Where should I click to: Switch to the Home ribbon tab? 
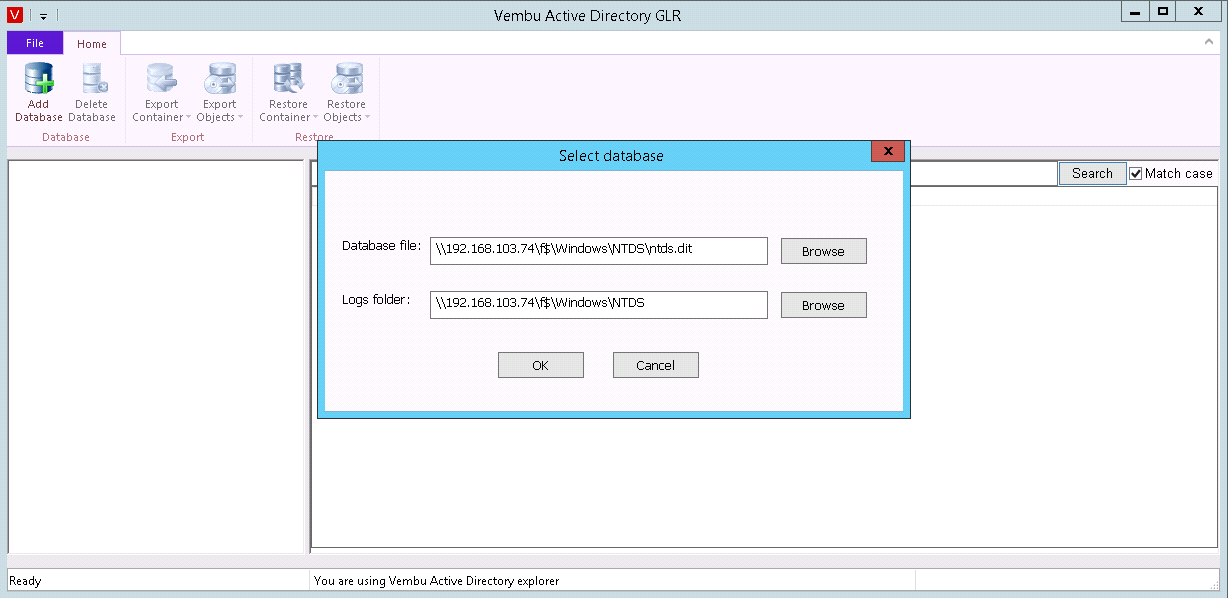[92, 43]
